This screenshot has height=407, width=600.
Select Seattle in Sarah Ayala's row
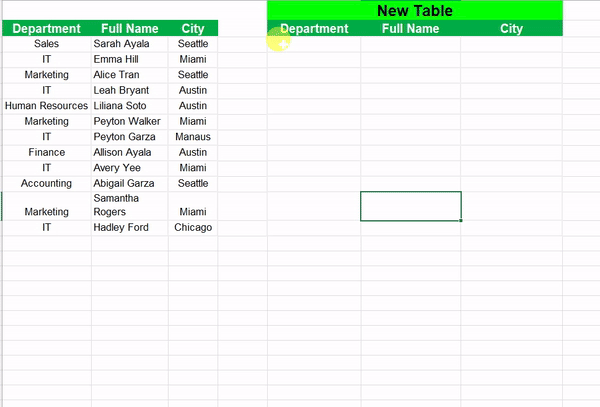click(x=193, y=44)
